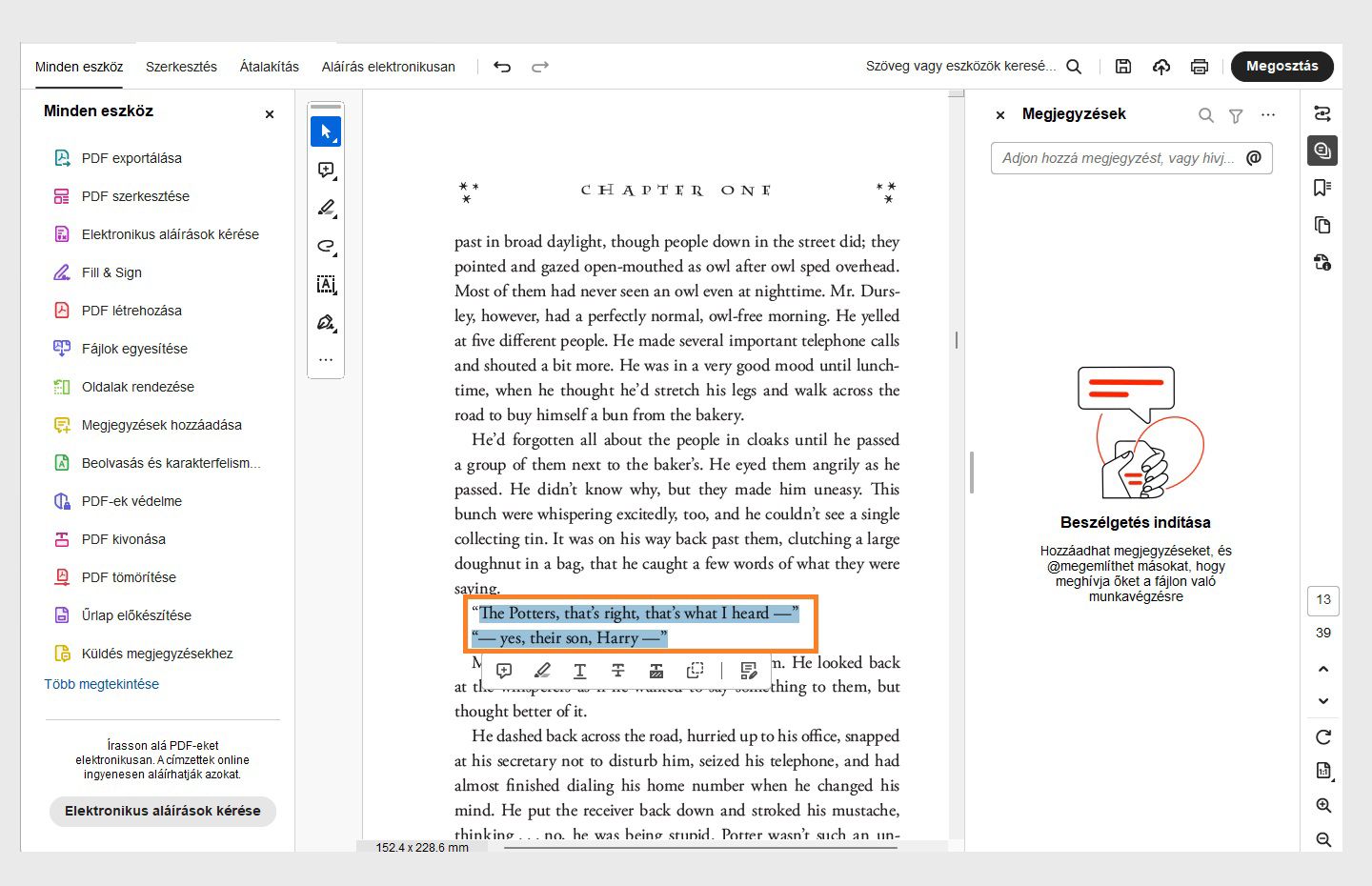Choose the add comment tool in the quick toolbar
The height and width of the screenshot is (886, 1372).
(326, 171)
